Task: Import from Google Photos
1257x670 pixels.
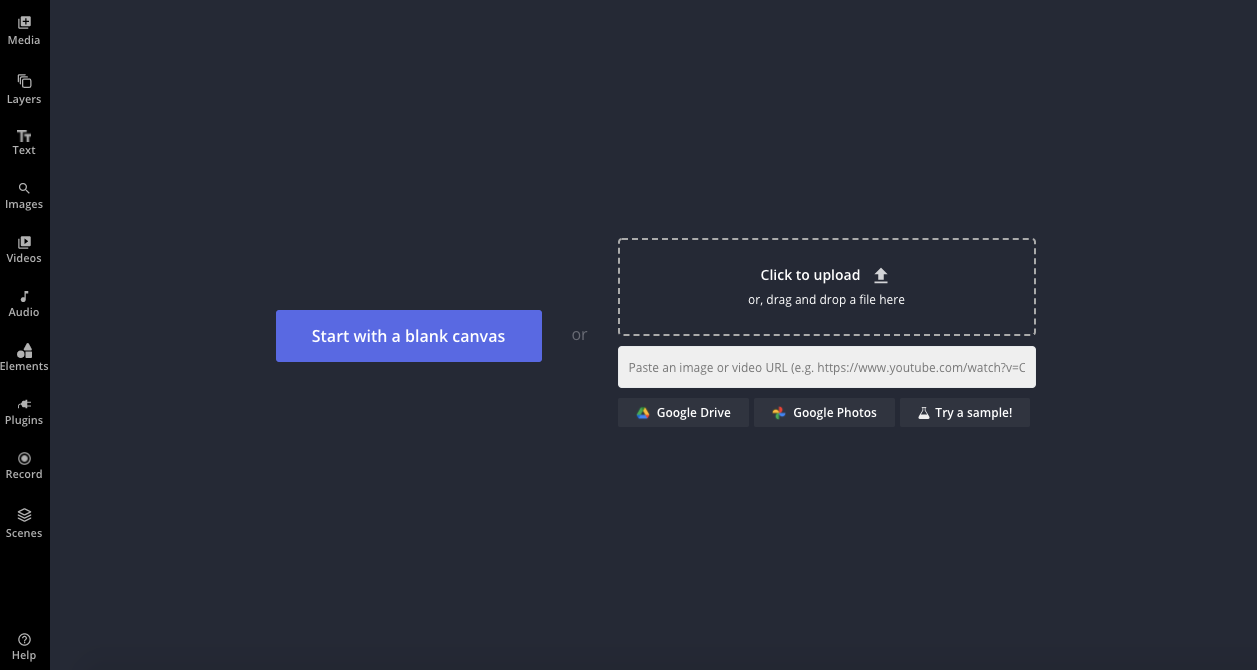Action: [x=824, y=413]
